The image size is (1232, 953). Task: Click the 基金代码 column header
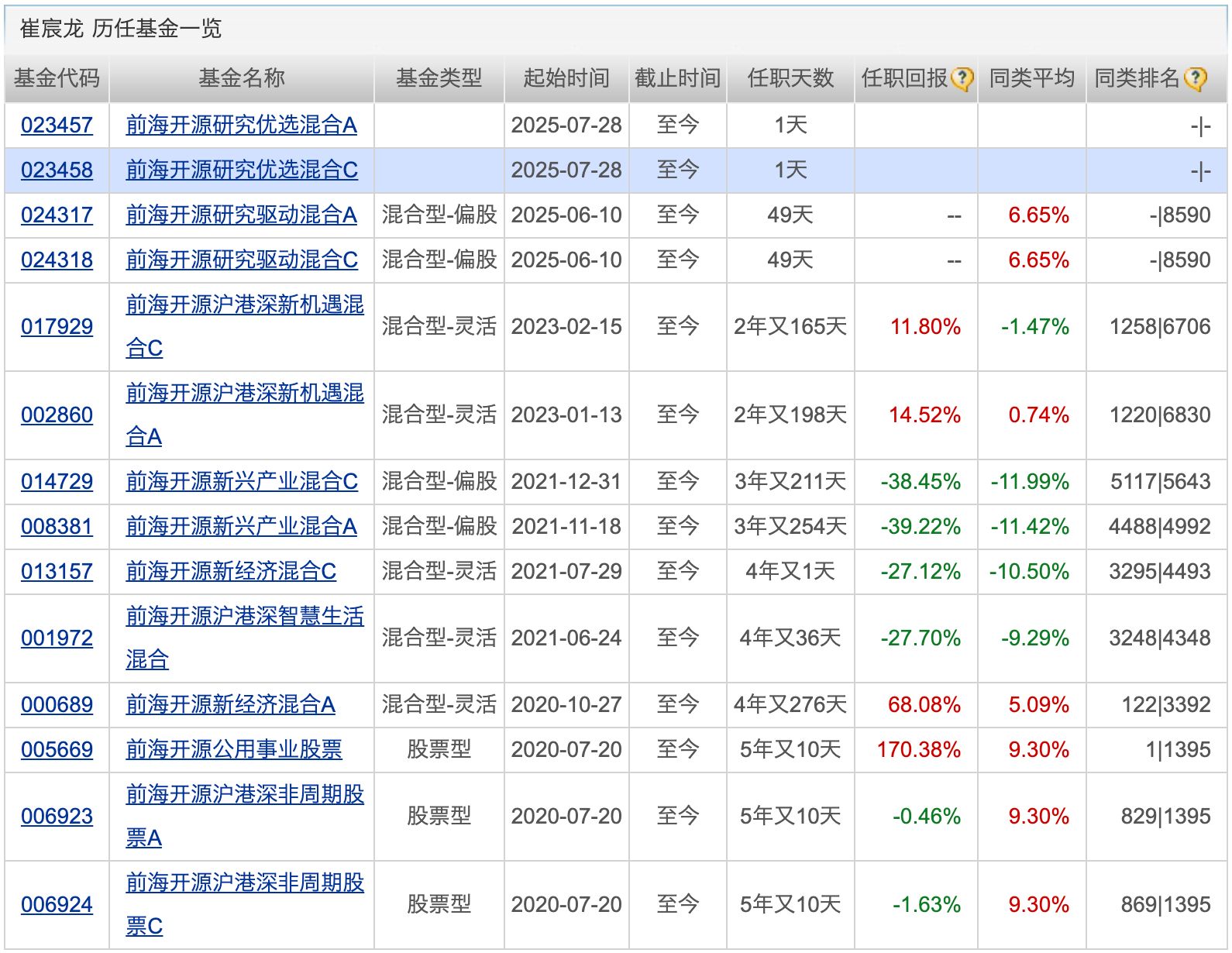[57, 78]
